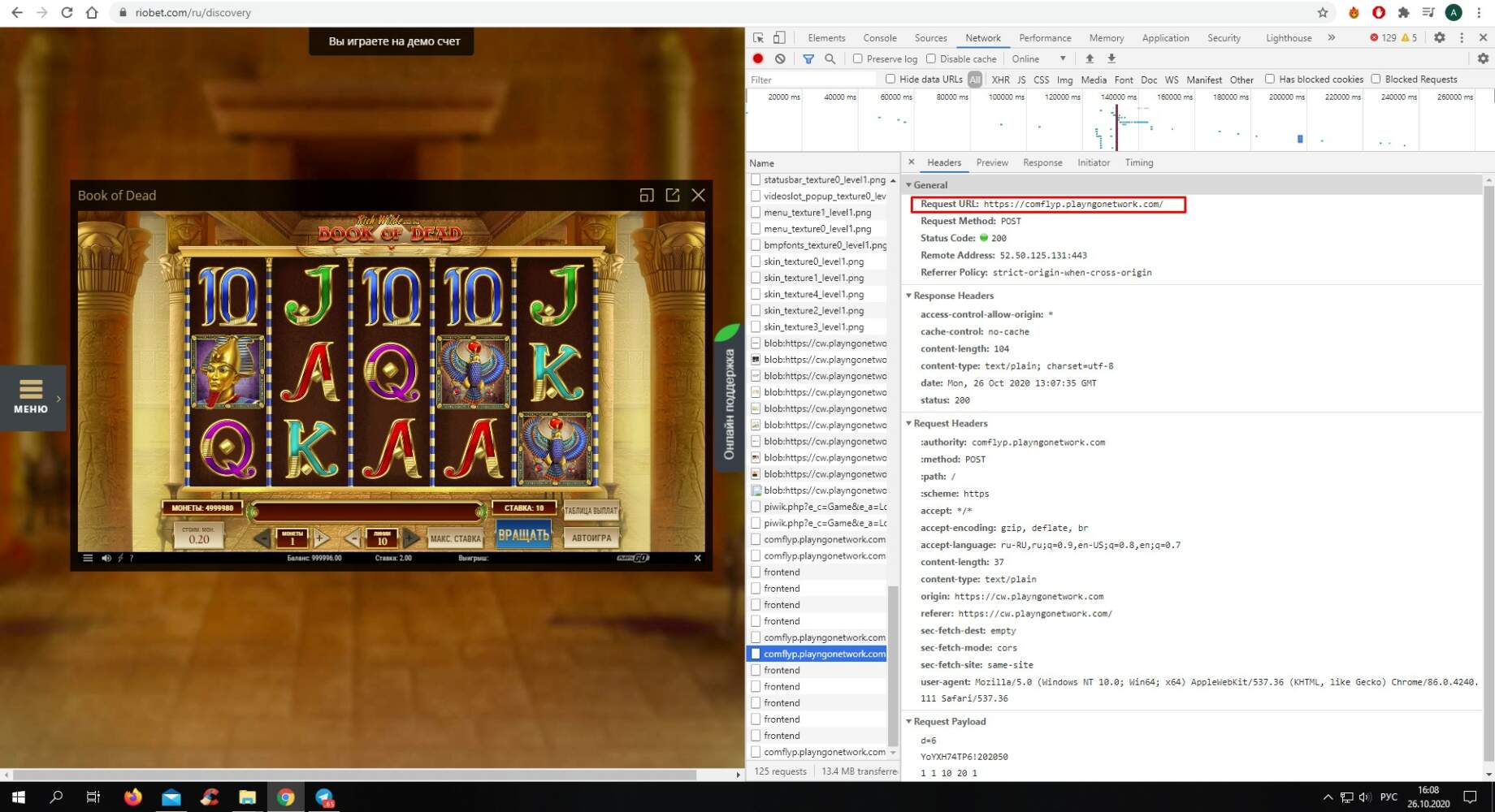
Task: Tick checkbox of statusbar_texture0_level1.png row
Action: pos(756,179)
